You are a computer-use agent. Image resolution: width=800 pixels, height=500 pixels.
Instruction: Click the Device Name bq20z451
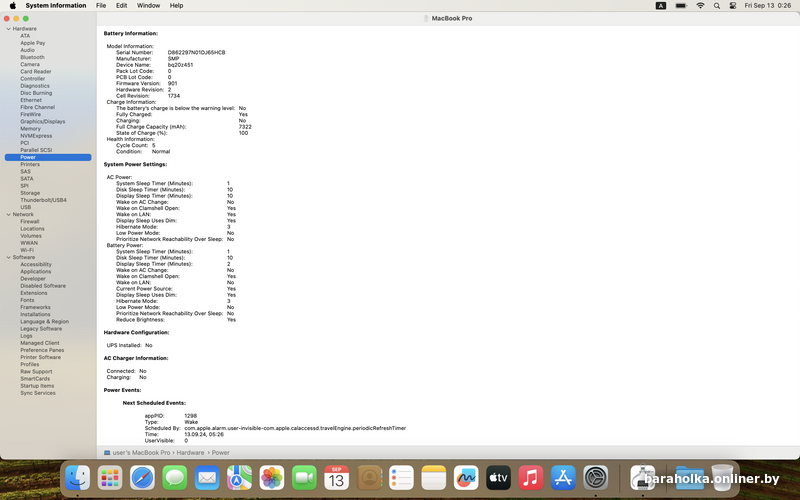[180, 65]
